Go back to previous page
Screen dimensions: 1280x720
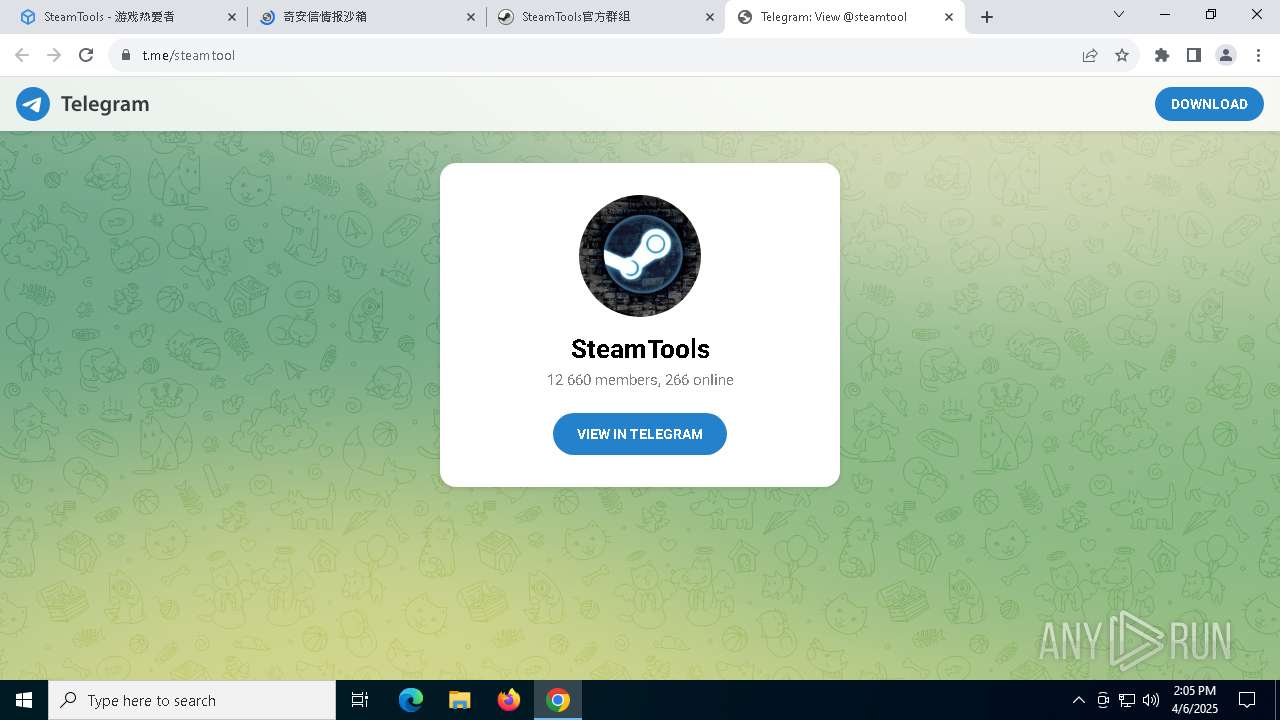22,55
